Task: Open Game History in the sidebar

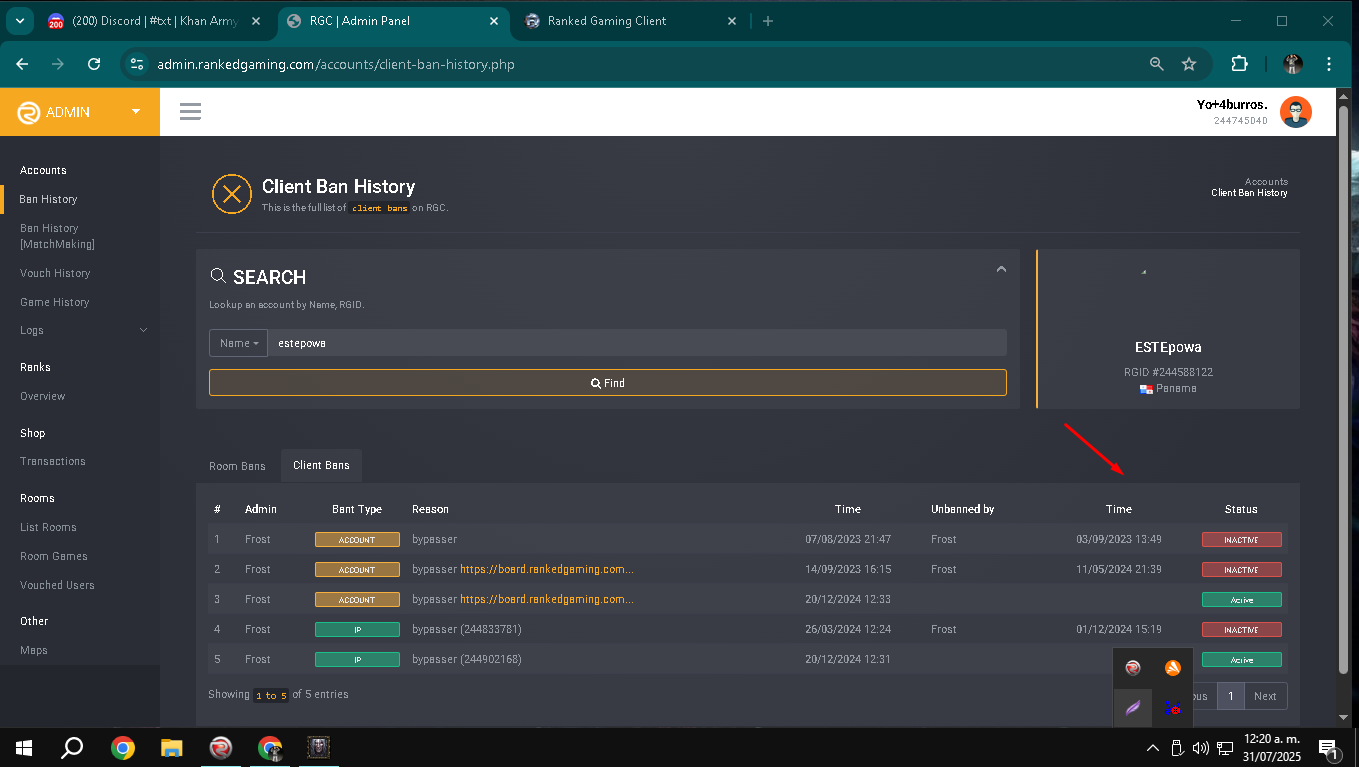Action: [54, 302]
